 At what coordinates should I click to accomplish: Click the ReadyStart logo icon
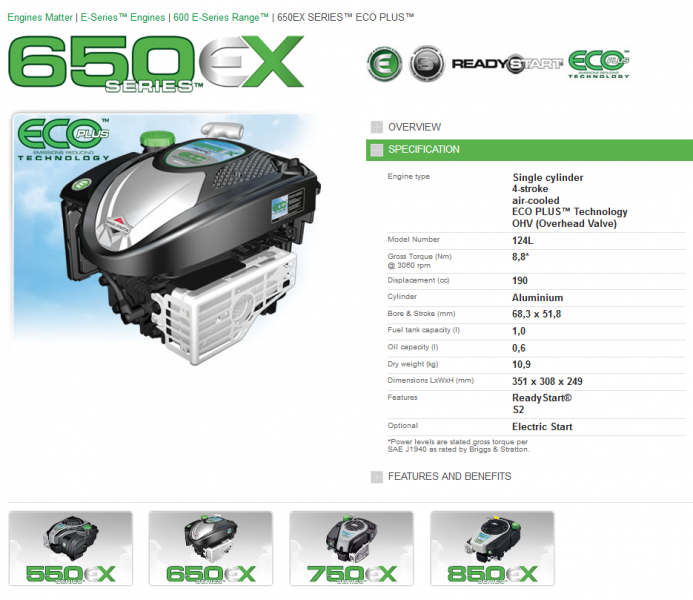507,64
